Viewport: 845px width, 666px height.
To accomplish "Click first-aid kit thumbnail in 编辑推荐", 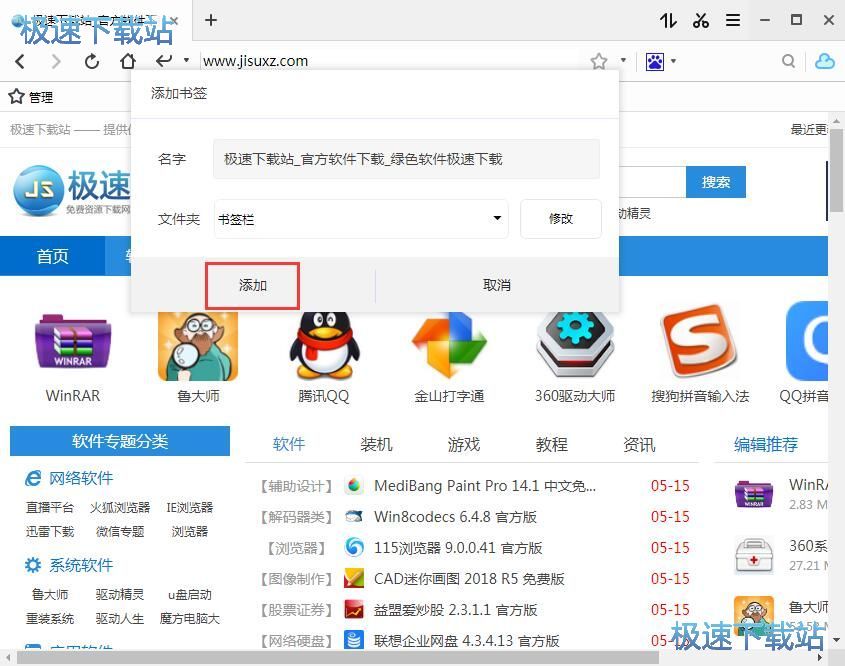I will click(753, 555).
